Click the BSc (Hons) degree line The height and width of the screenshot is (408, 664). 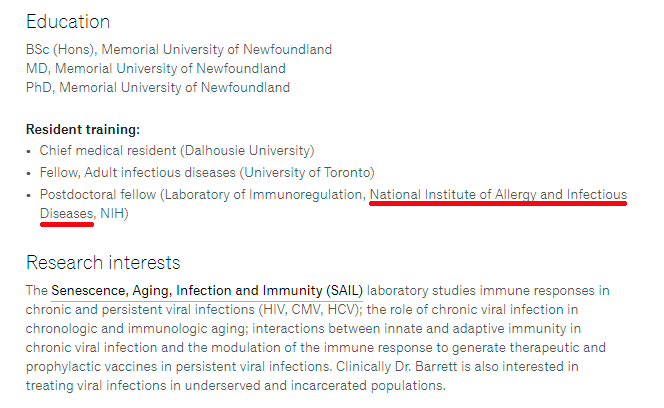179,50
